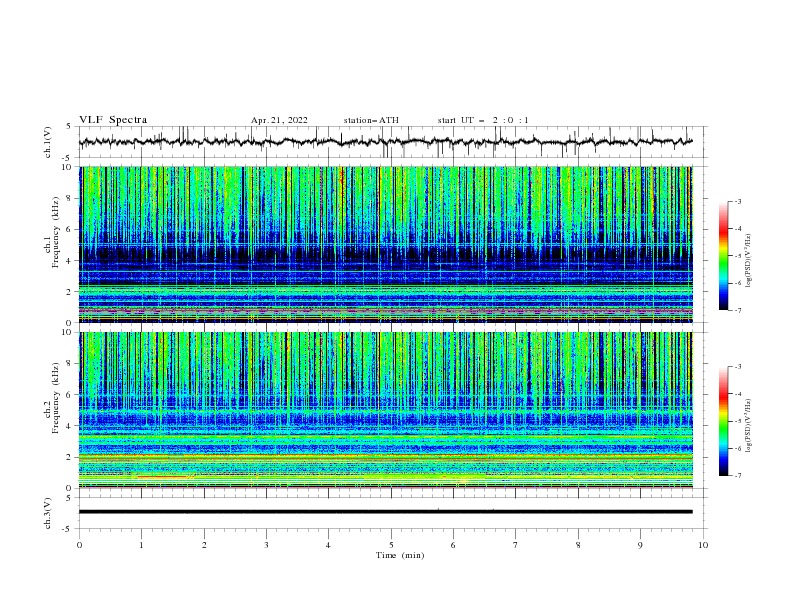This screenshot has width=792, height=612.
Task: Click the "VLF Spectra" plot title
Action: point(113,120)
